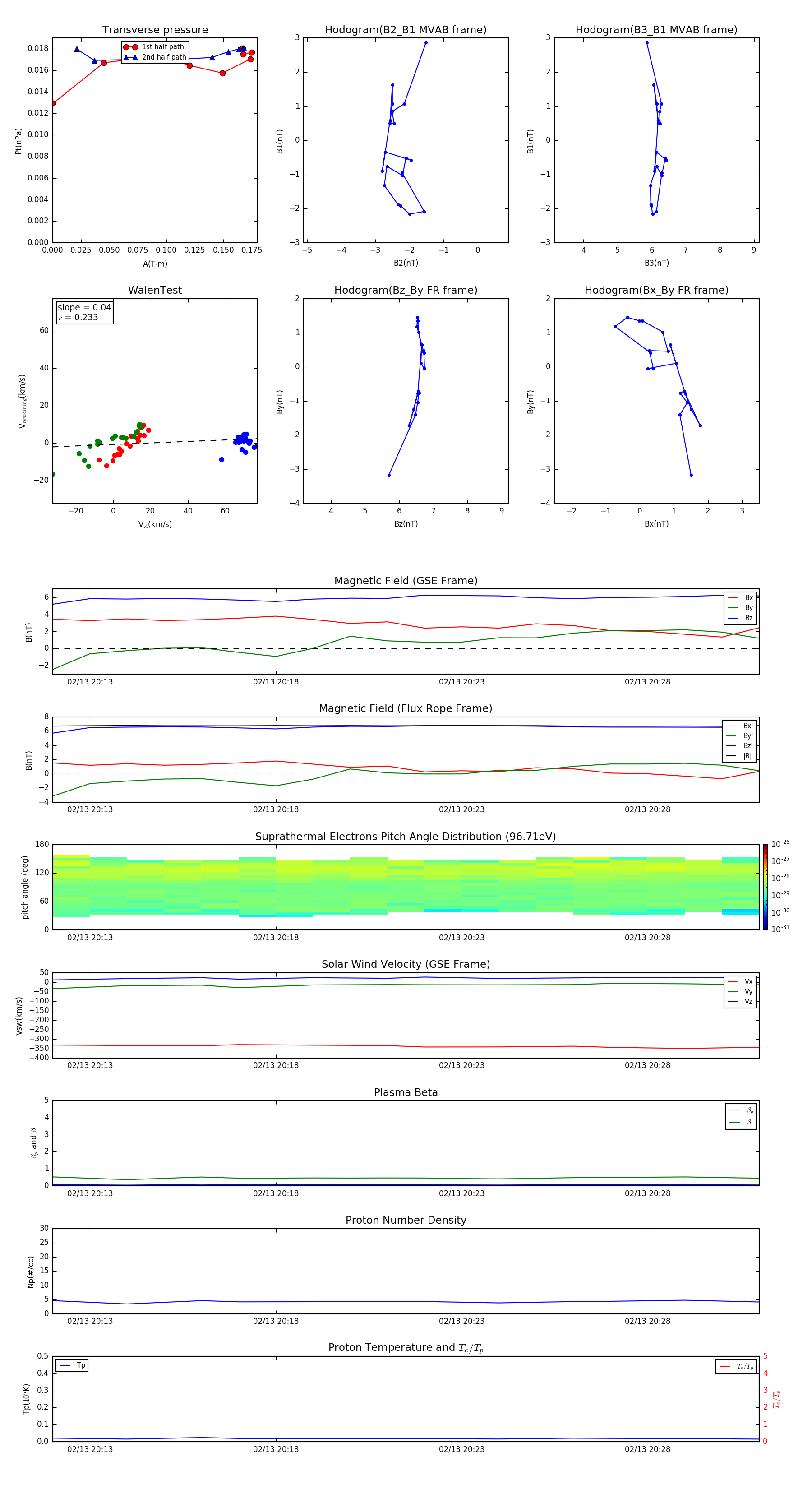Click 'Hodogram(Bx_By FR frame)' title

pos(656,290)
